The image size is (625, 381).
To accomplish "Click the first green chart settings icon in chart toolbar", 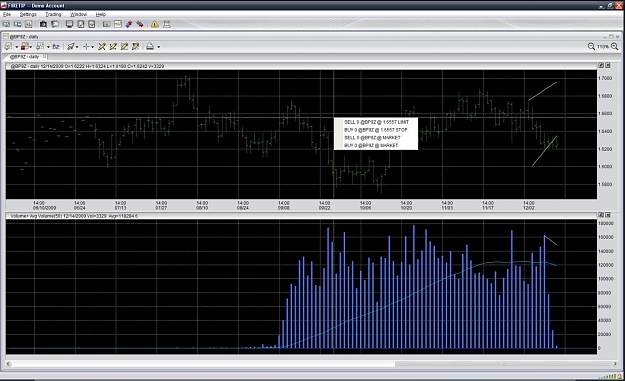I will [x=8, y=47].
